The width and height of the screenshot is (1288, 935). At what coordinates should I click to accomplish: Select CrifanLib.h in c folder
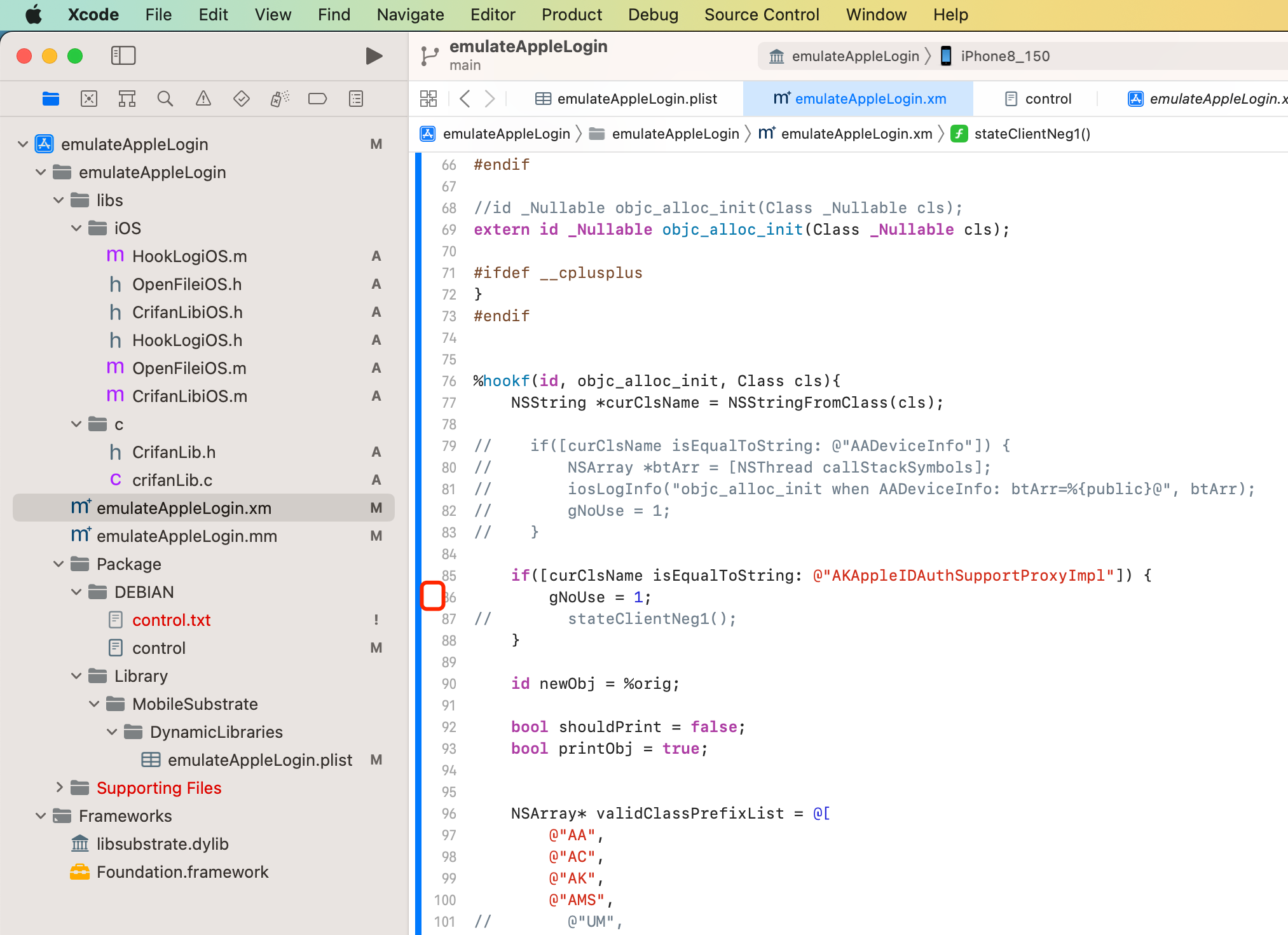coord(203,452)
